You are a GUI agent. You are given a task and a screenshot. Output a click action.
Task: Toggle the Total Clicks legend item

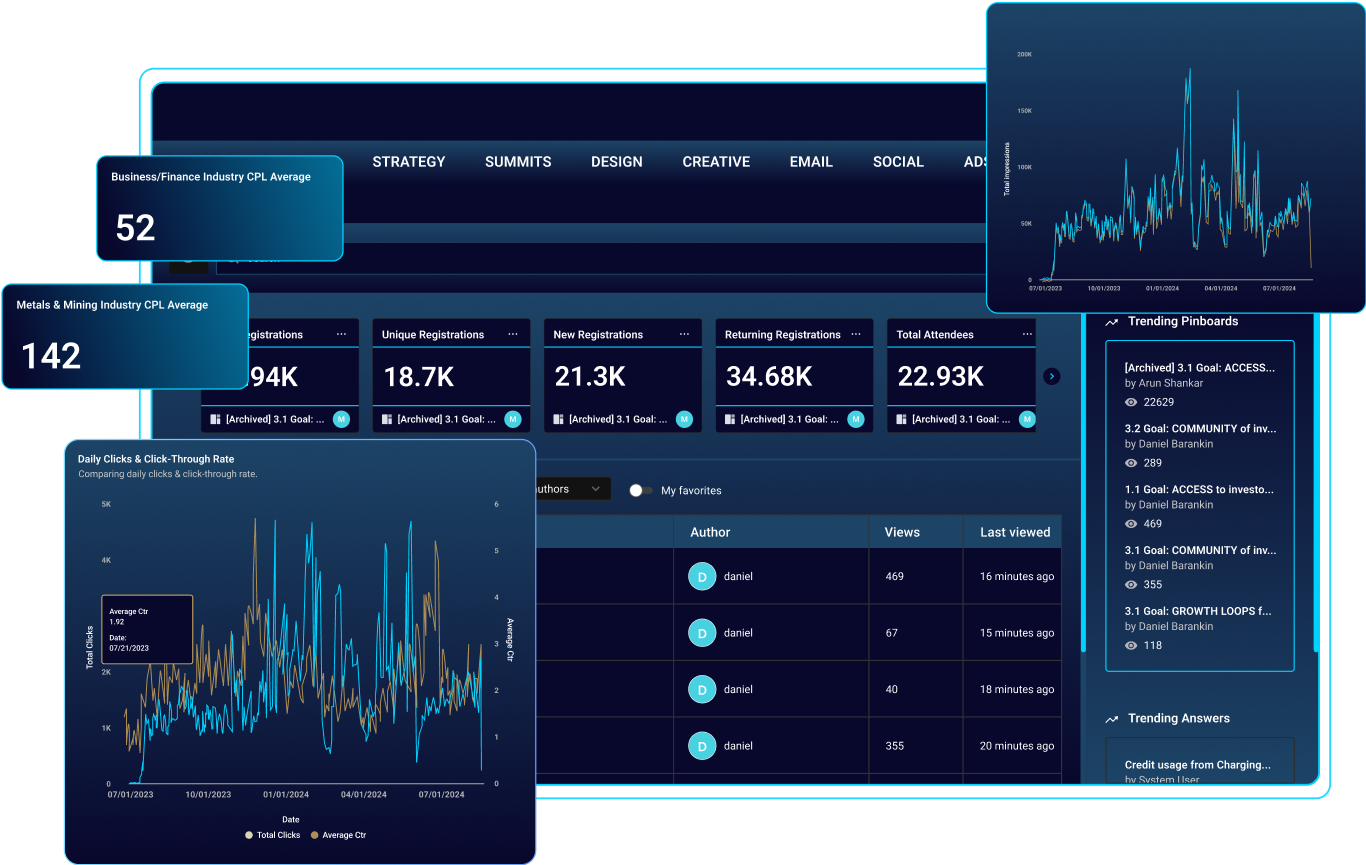click(x=272, y=835)
